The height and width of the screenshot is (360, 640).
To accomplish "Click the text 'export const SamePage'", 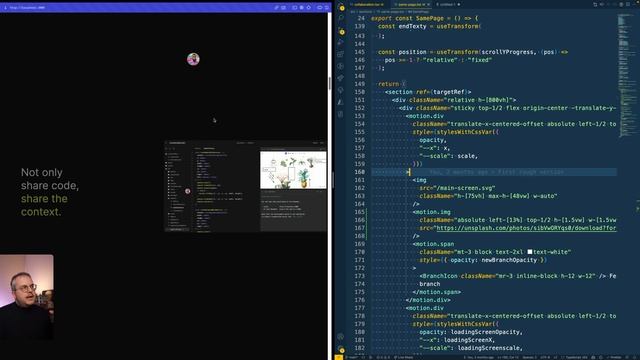I will pos(407,18).
